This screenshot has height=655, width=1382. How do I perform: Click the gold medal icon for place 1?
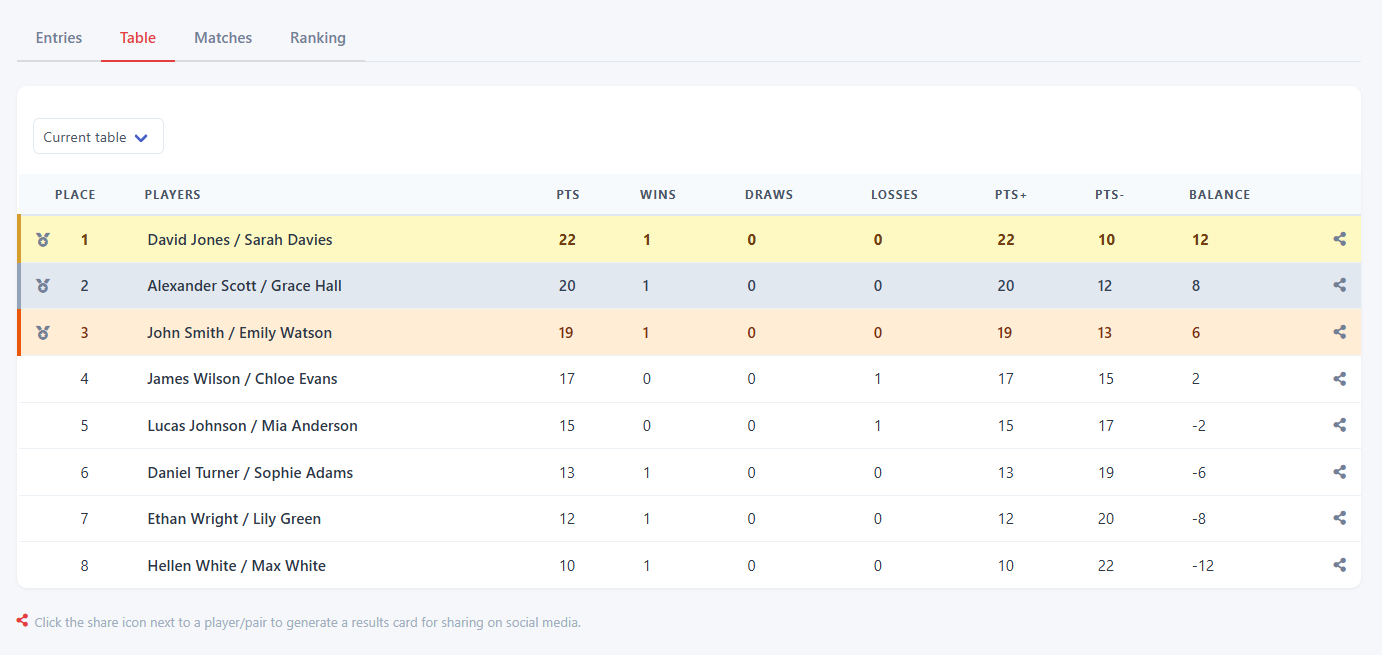coord(43,240)
